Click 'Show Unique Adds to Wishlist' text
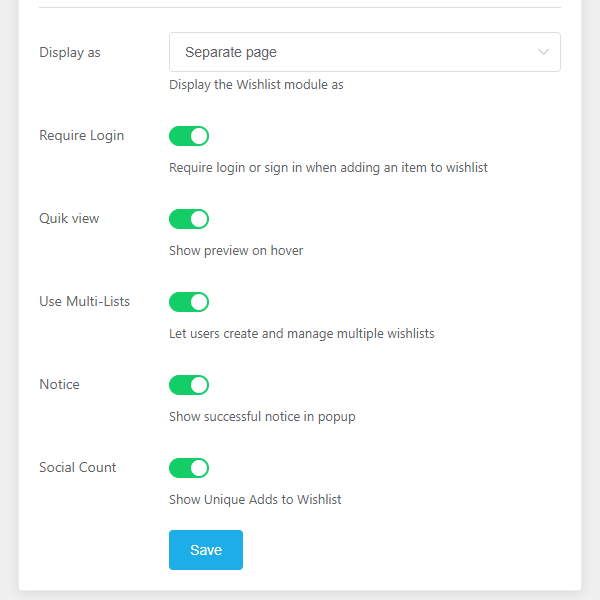600x600 pixels. pos(255,500)
